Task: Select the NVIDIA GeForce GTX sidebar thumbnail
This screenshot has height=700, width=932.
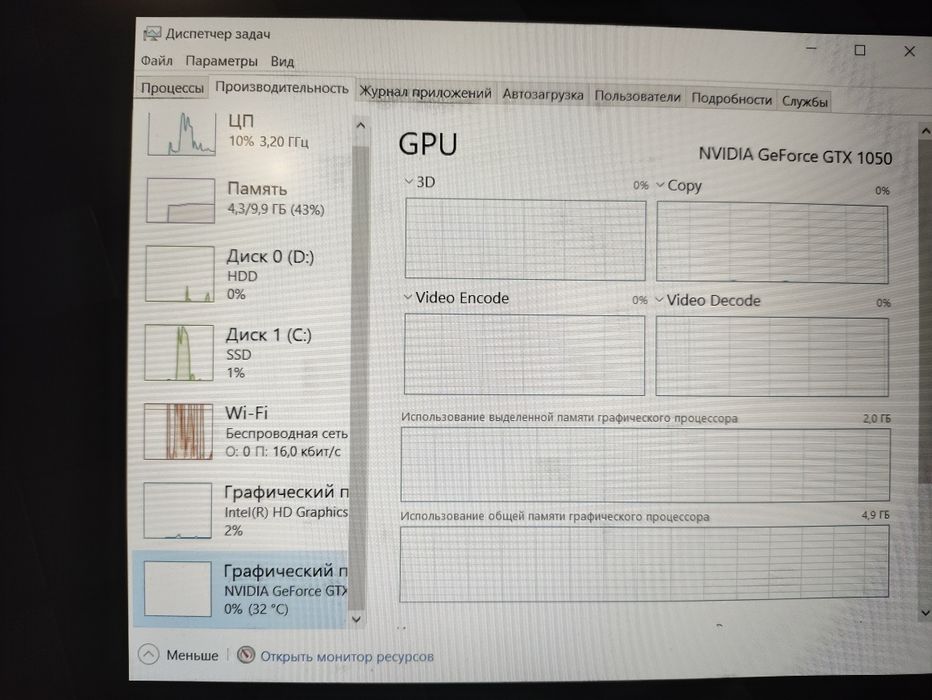Action: coord(178,588)
